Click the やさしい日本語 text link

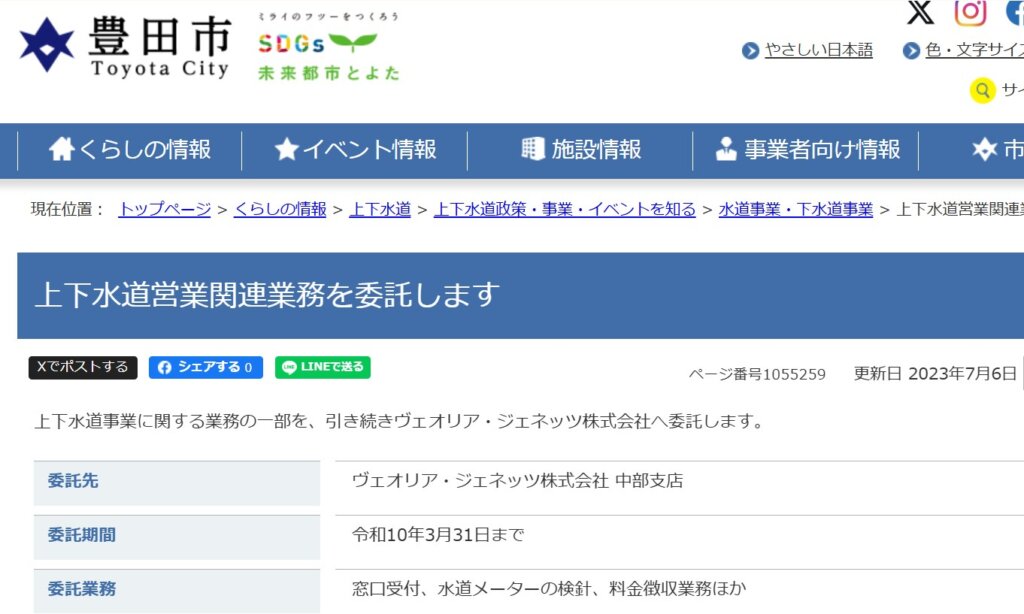coord(818,51)
